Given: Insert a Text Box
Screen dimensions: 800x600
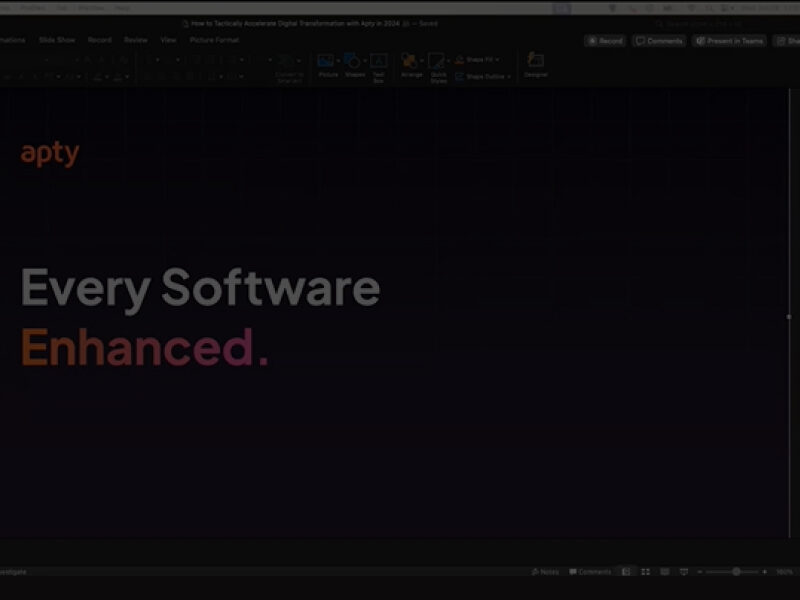Looking at the screenshot, I should click(379, 62).
